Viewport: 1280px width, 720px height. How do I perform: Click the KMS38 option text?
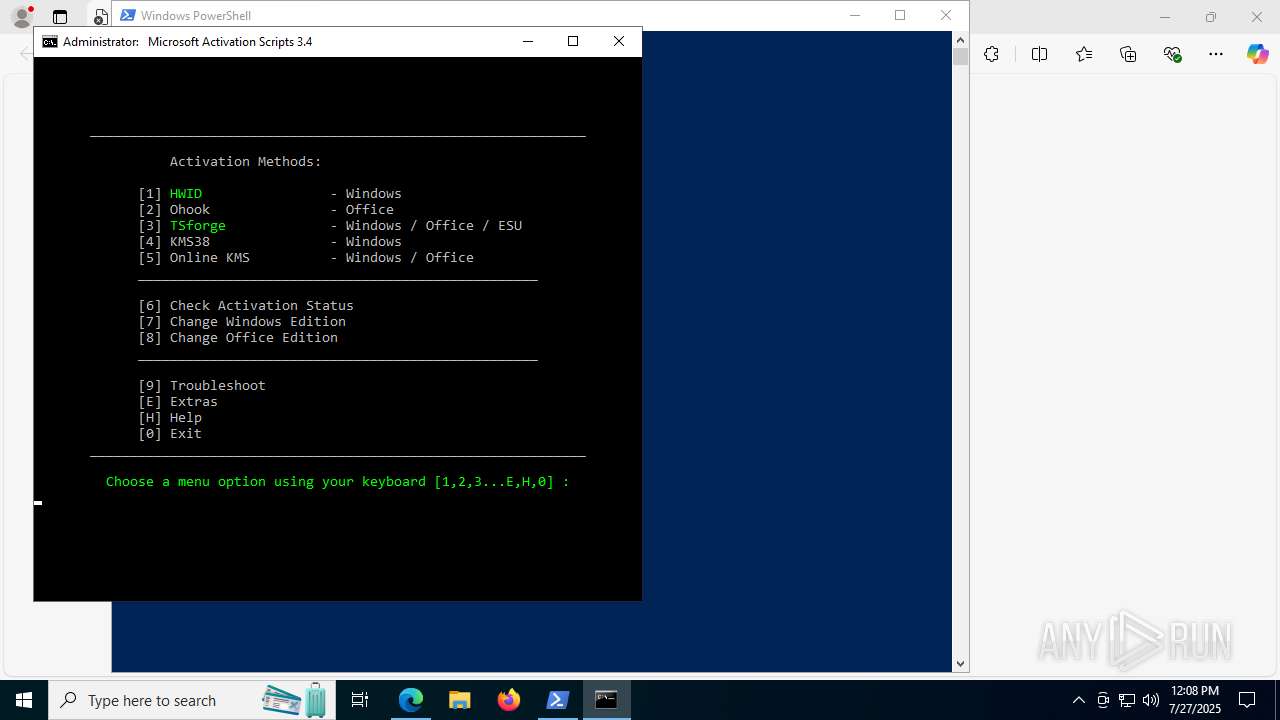[190, 241]
